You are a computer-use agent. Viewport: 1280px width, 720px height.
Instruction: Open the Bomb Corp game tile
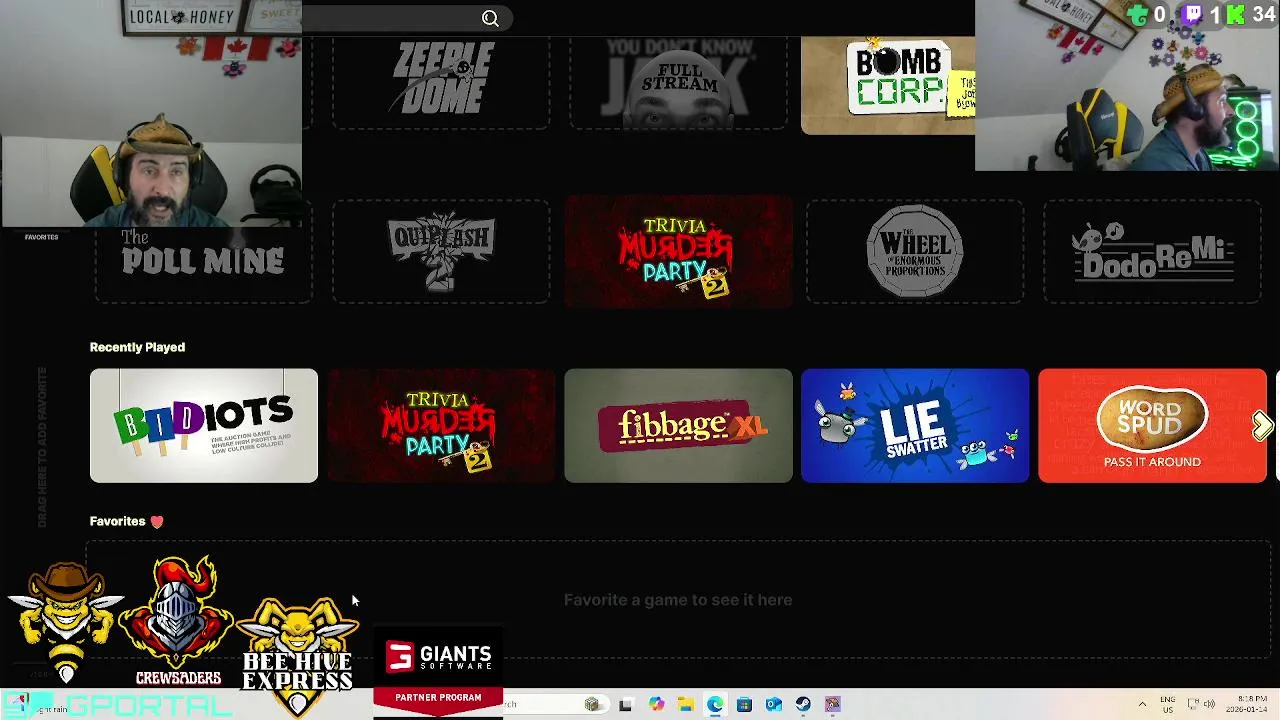(x=888, y=85)
